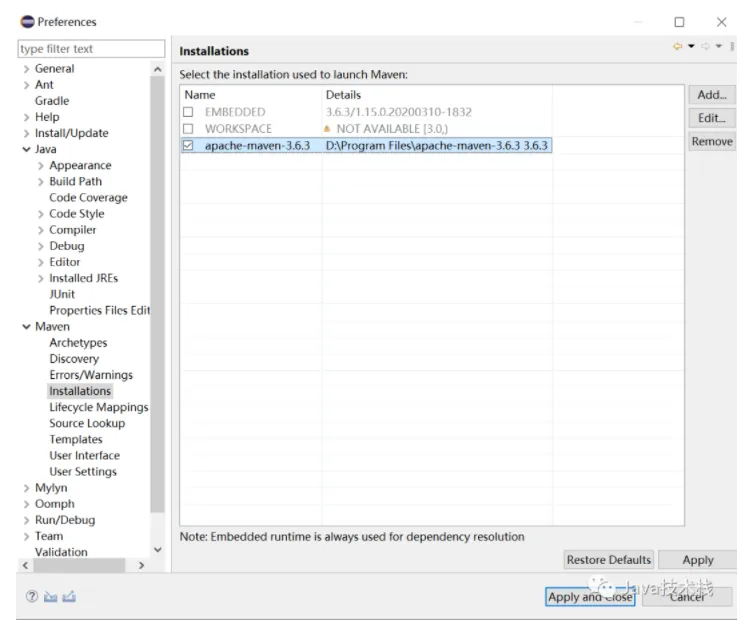Select Installations under Maven
The width and height of the screenshot is (740, 623).
click(x=80, y=391)
